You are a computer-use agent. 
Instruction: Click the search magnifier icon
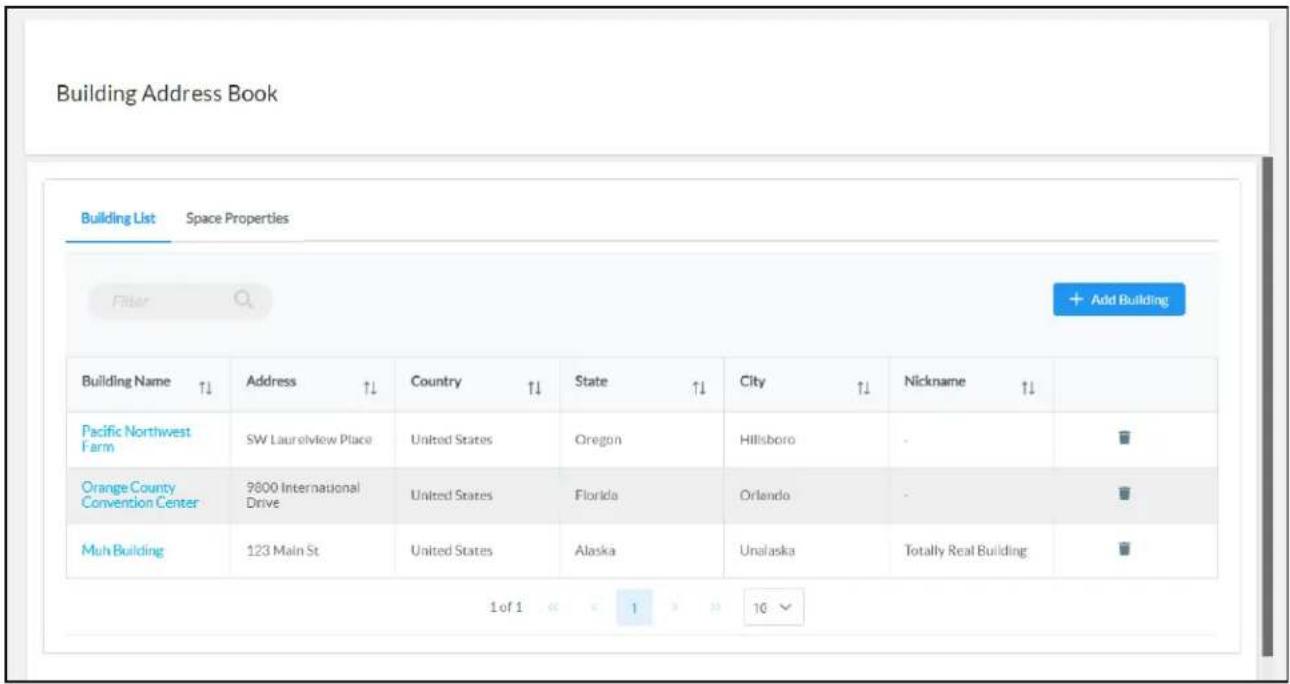click(x=244, y=298)
